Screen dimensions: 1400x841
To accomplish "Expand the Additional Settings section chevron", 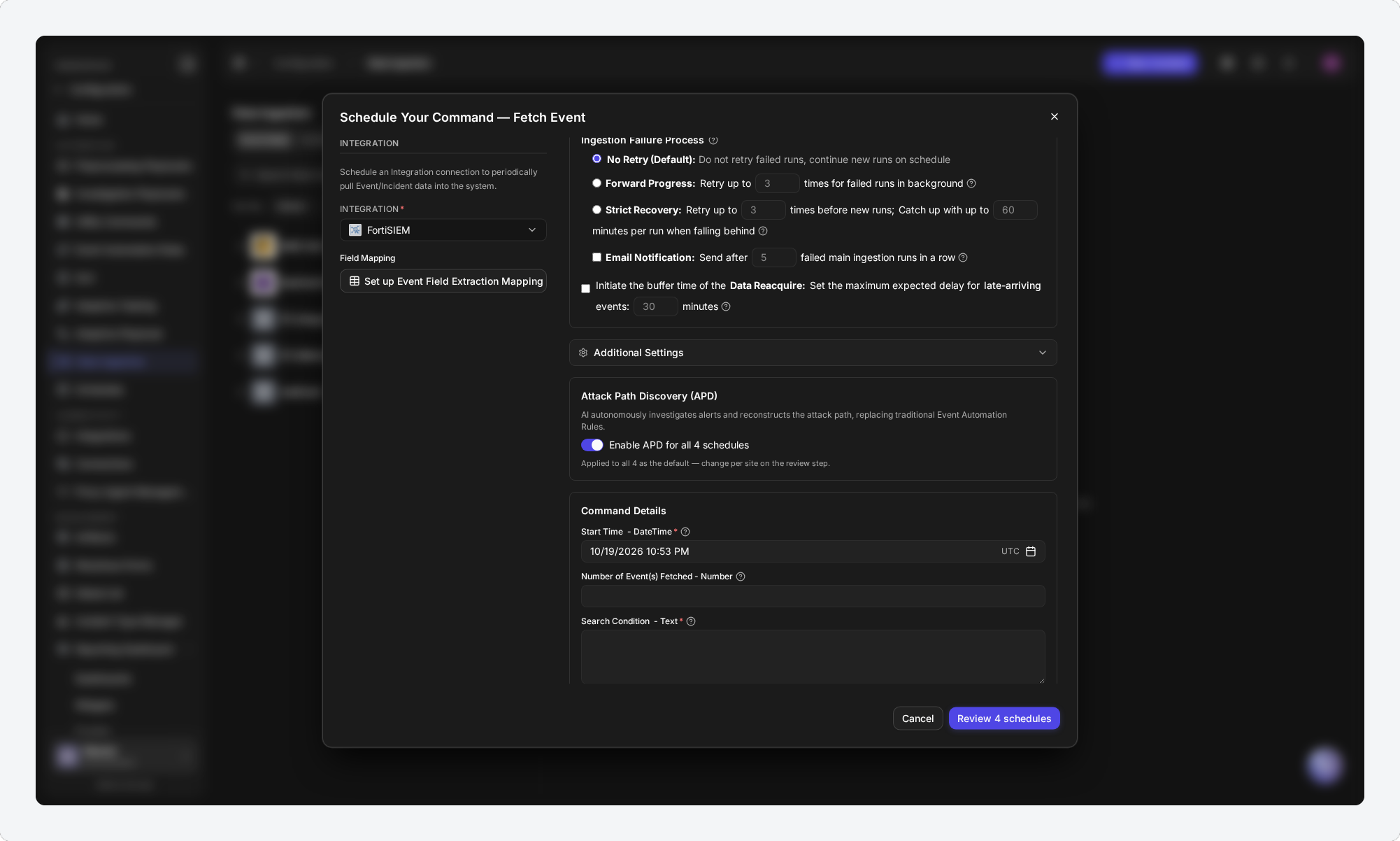I will [1043, 353].
